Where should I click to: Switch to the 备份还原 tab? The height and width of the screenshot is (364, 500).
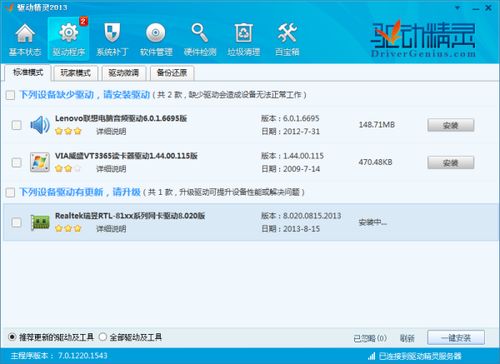pyautogui.click(x=172, y=73)
